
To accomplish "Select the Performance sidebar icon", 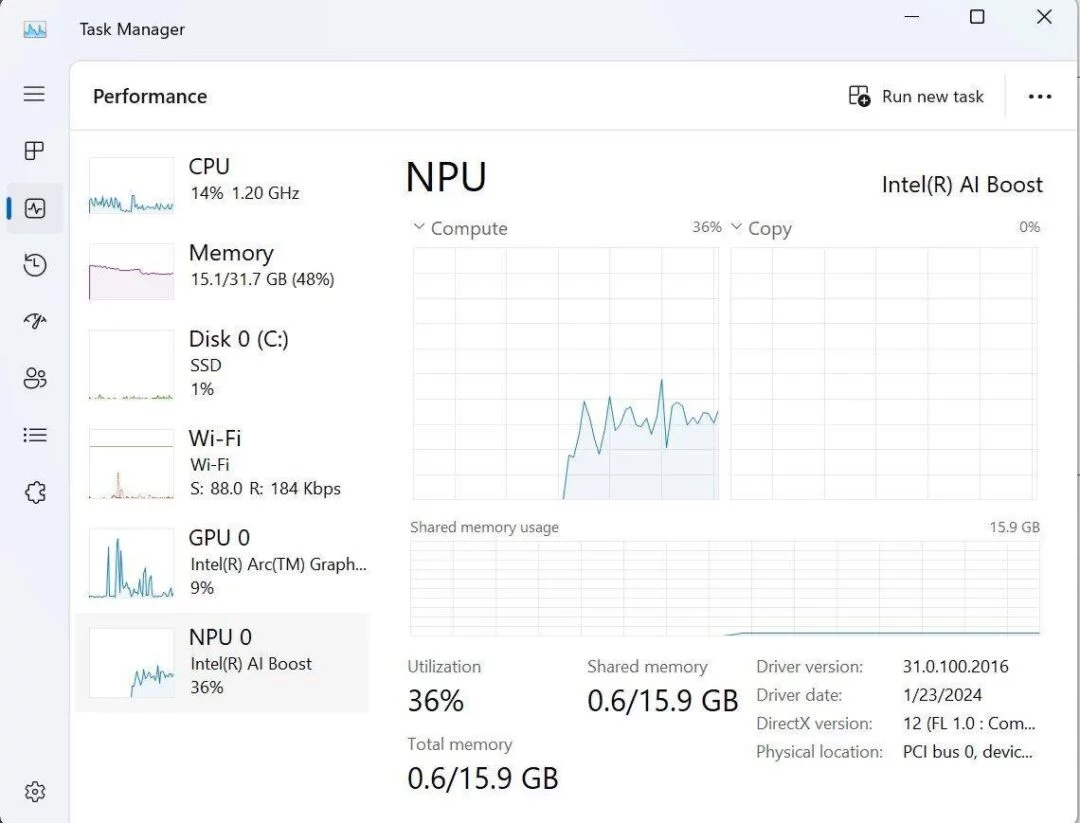I will point(33,208).
